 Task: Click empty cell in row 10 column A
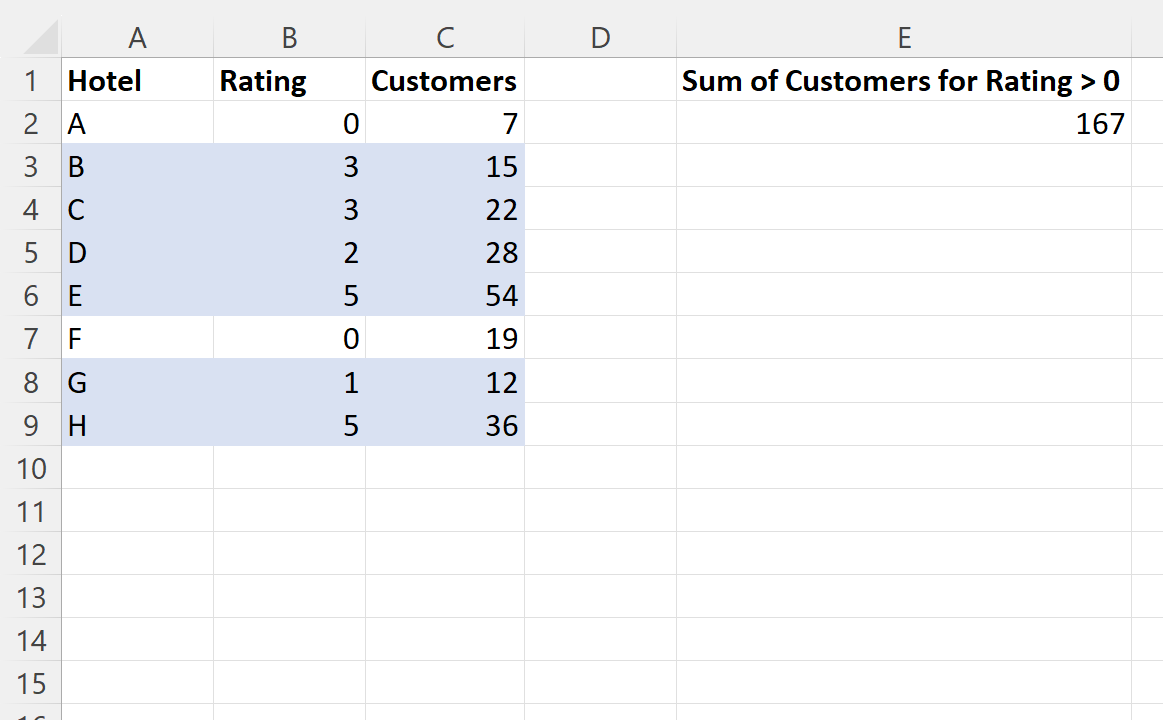pos(137,468)
